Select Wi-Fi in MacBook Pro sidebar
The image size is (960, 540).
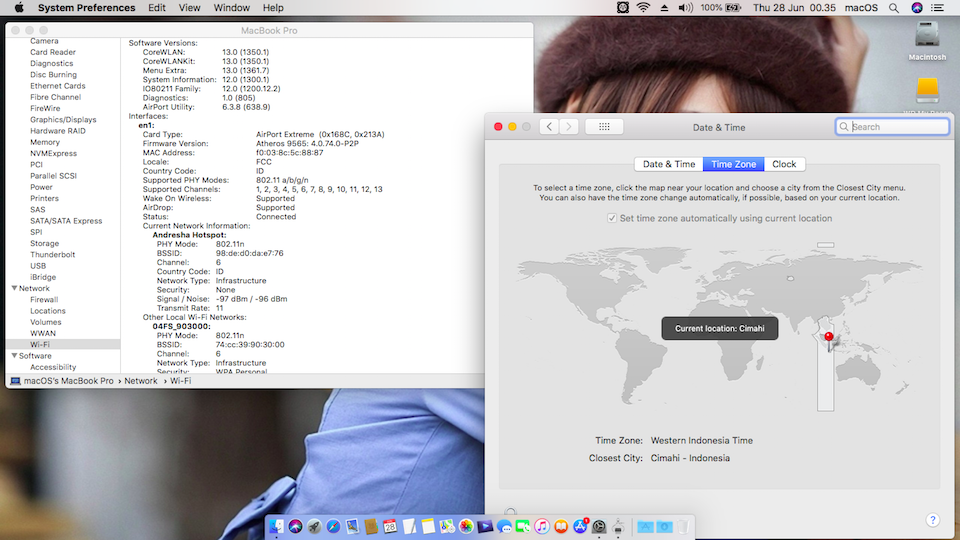coord(62,345)
